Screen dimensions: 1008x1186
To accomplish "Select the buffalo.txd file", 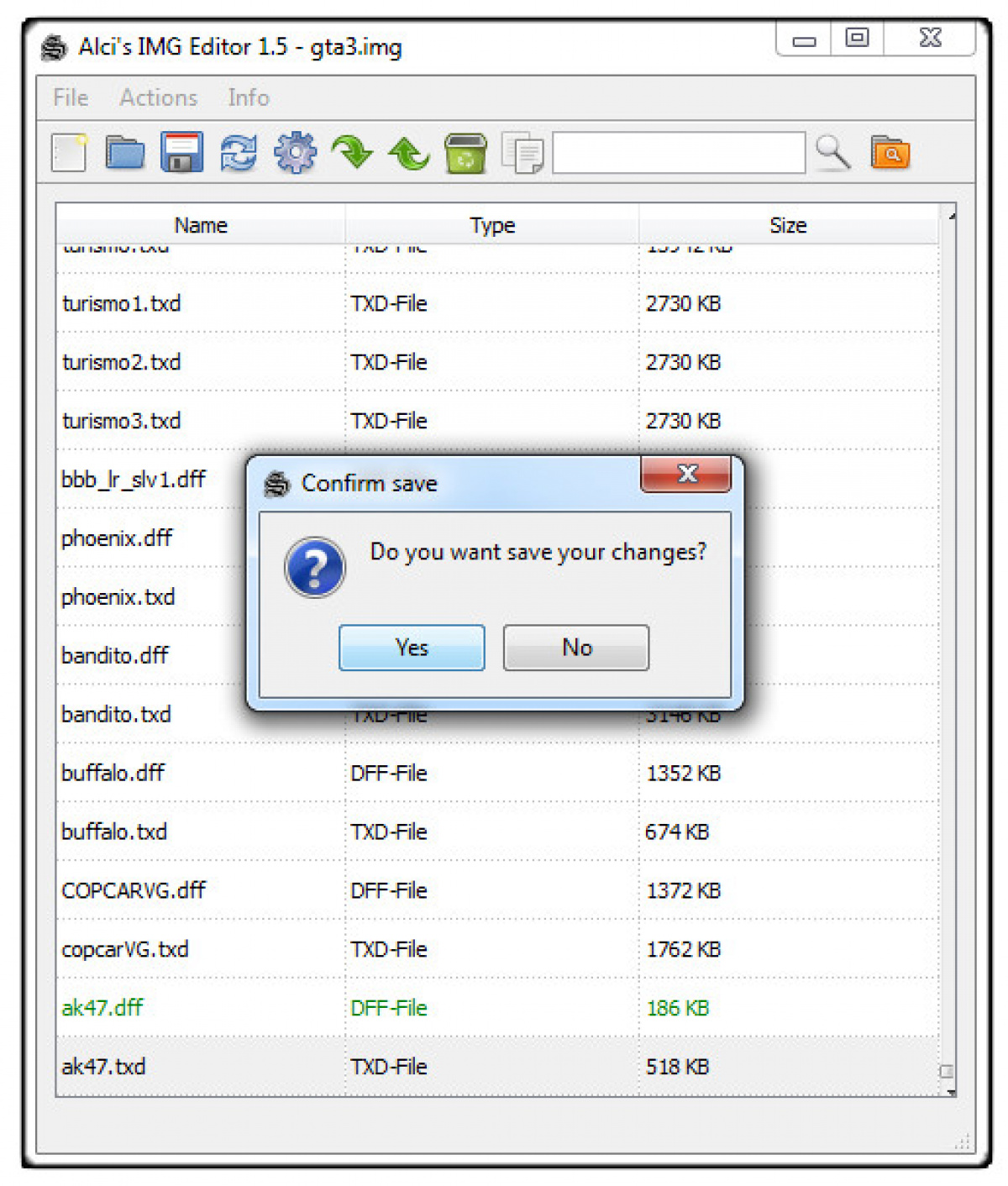I will (x=114, y=832).
